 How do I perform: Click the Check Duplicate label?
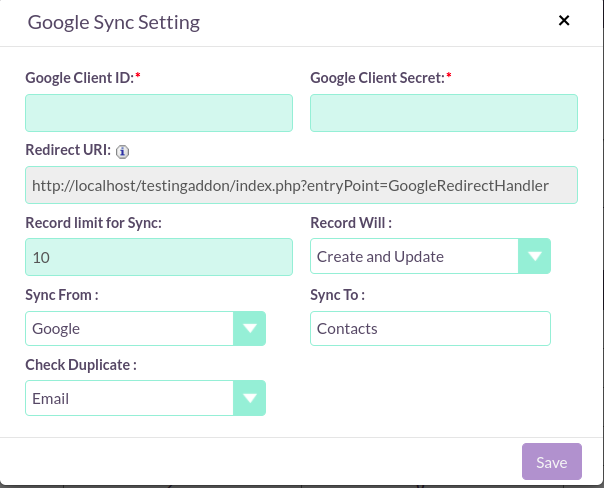click(81, 365)
